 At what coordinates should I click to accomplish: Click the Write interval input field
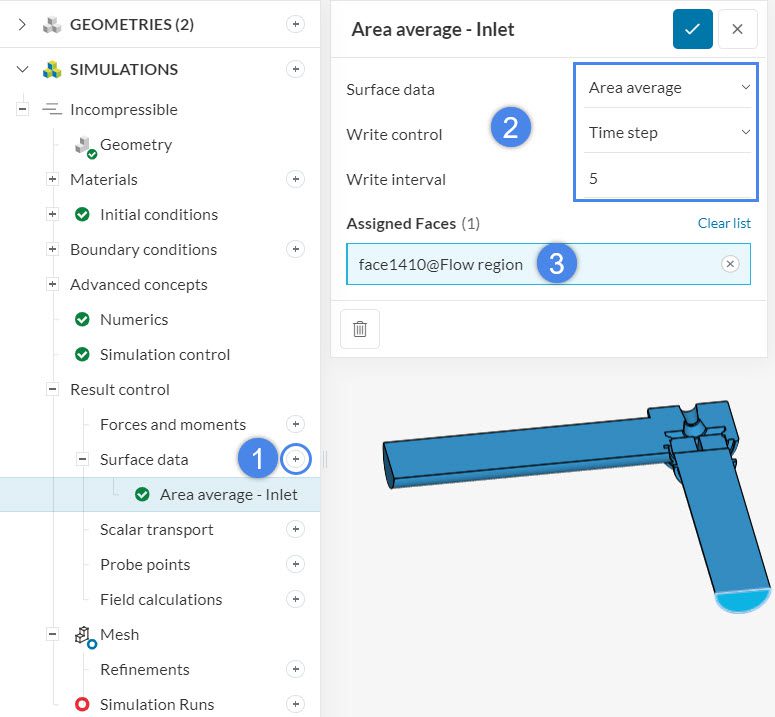(667, 178)
